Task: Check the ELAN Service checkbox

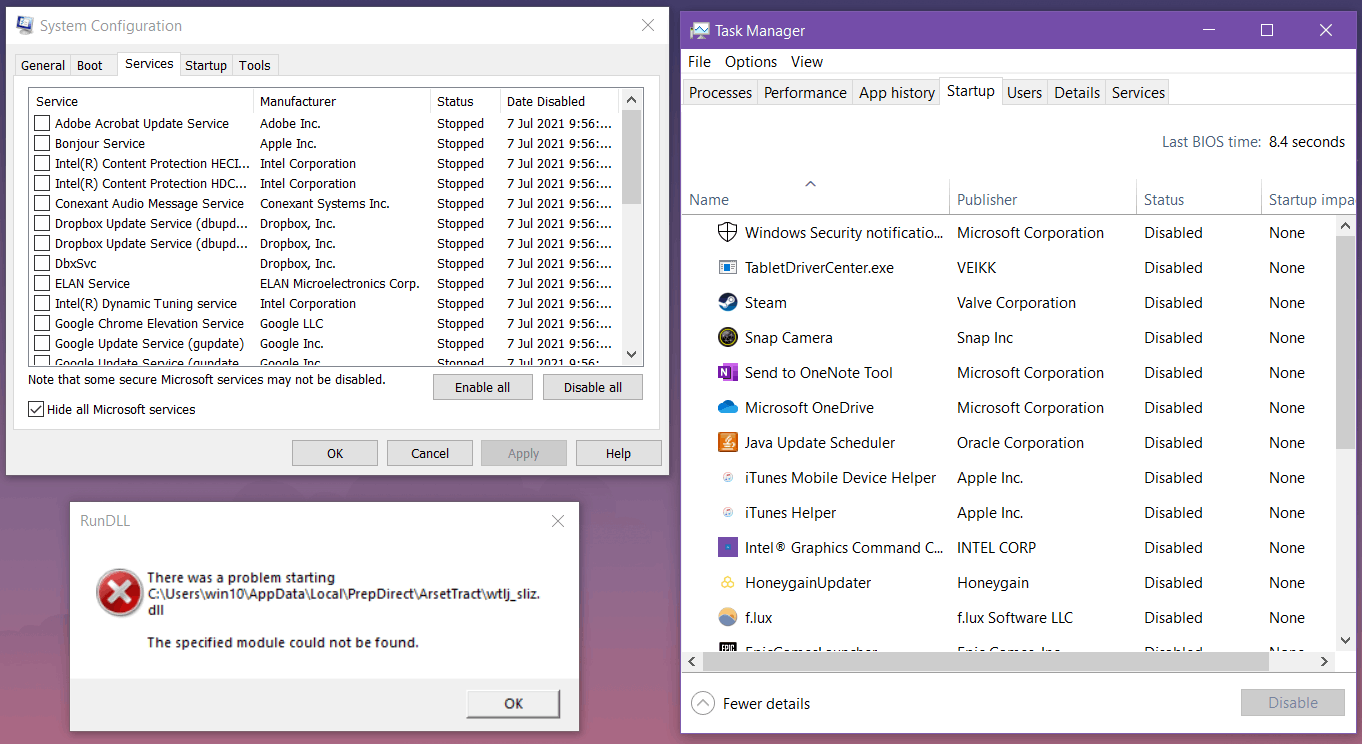Action: 42,283
